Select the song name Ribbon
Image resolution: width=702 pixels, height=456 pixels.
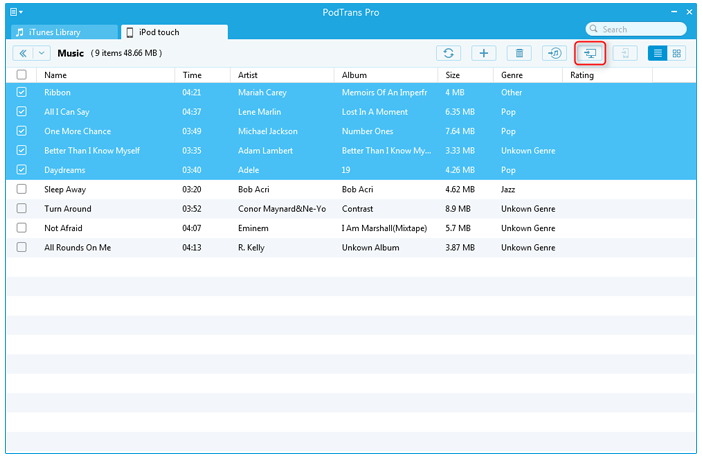point(57,93)
